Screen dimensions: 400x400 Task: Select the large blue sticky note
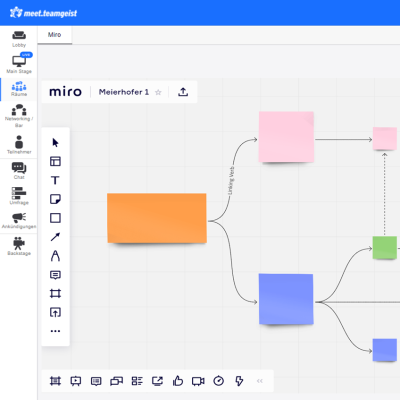pos(286,299)
